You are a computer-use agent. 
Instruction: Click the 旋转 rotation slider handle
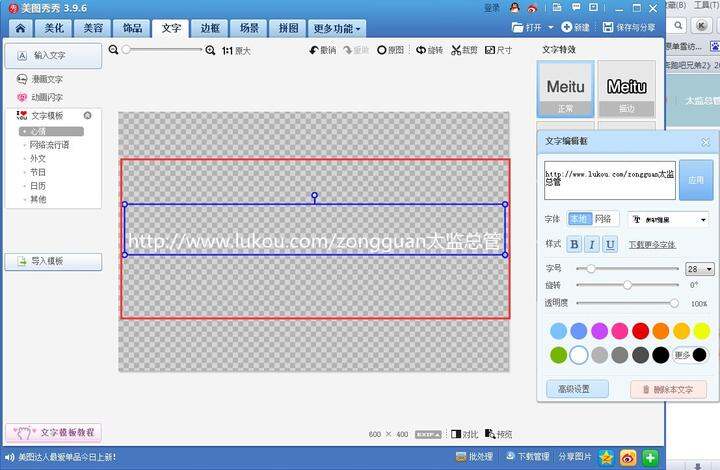pyautogui.click(x=627, y=285)
